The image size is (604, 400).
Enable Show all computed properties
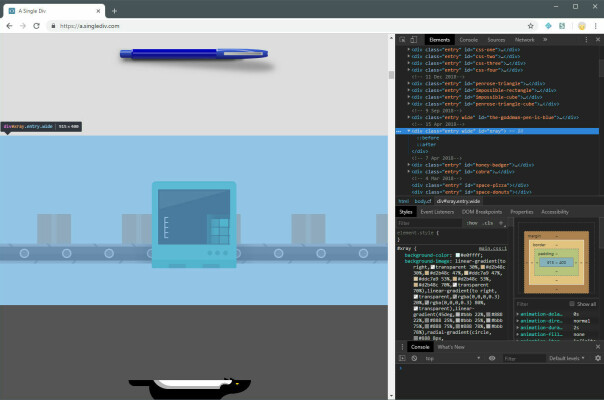pos(572,304)
